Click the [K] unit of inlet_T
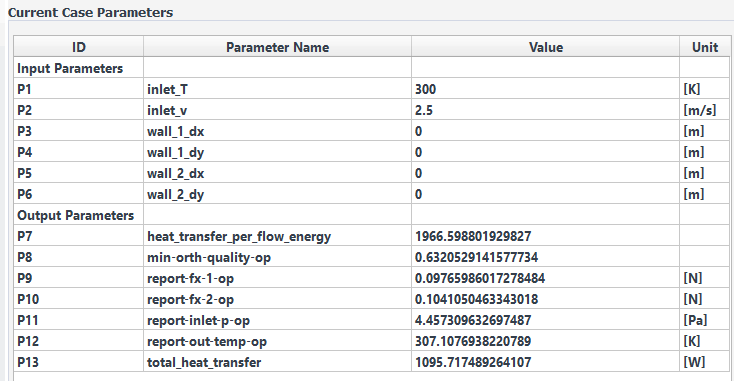This screenshot has height=381, width=734. [x=705, y=89]
